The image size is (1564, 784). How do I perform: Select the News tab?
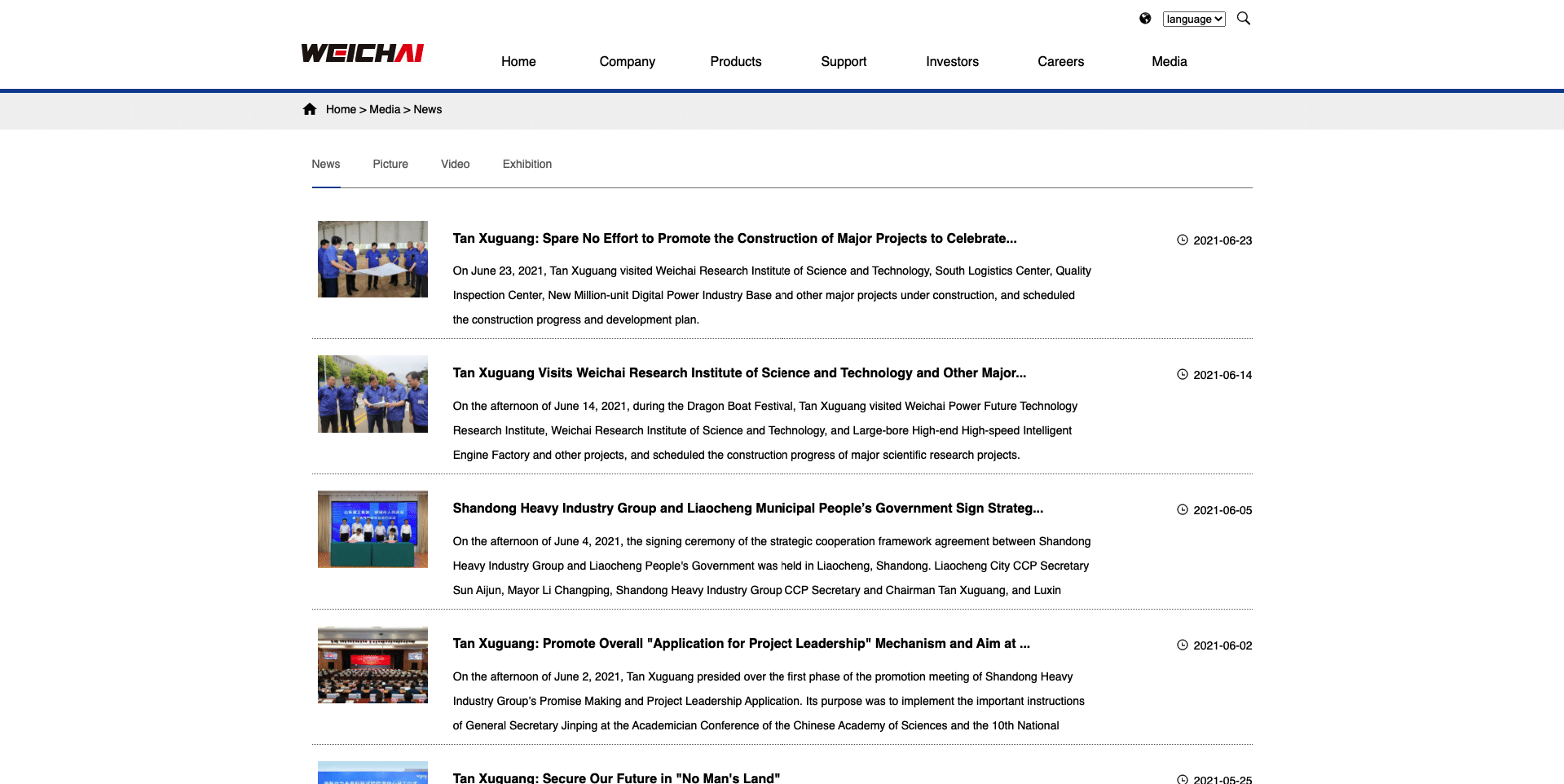(x=326, y=164)
